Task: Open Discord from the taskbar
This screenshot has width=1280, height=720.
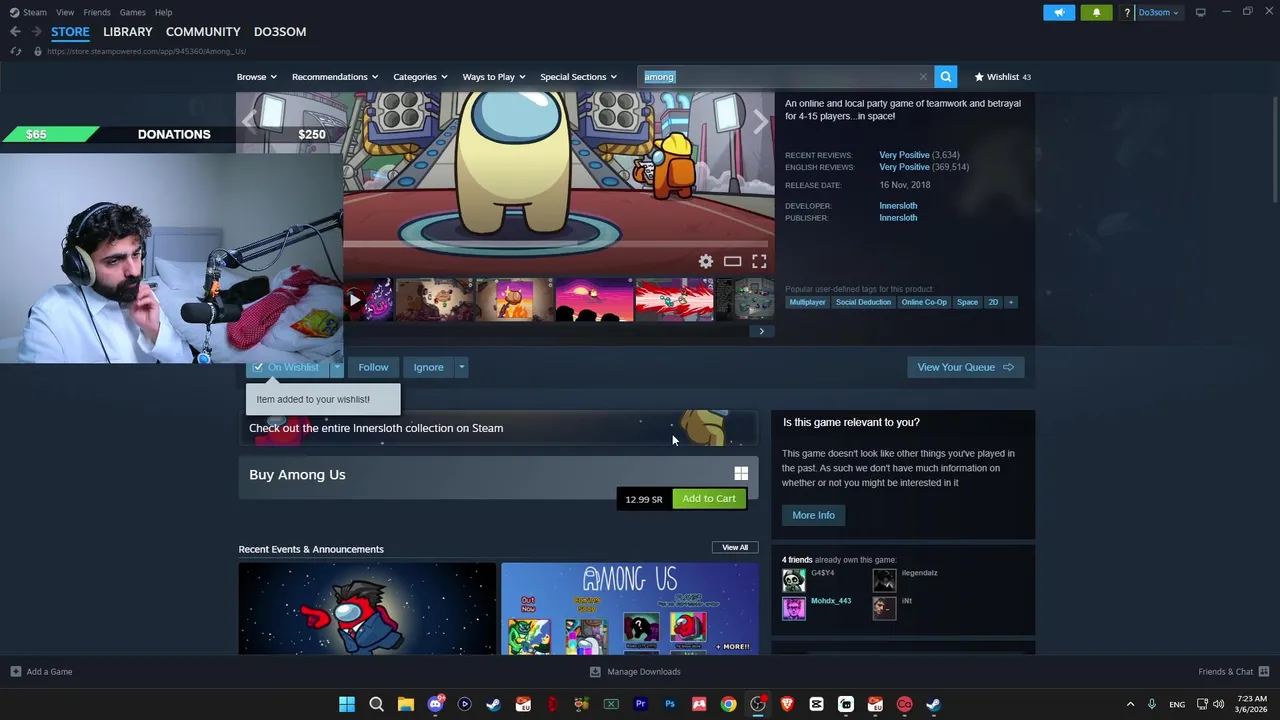Action: click(x=435, y=704)
